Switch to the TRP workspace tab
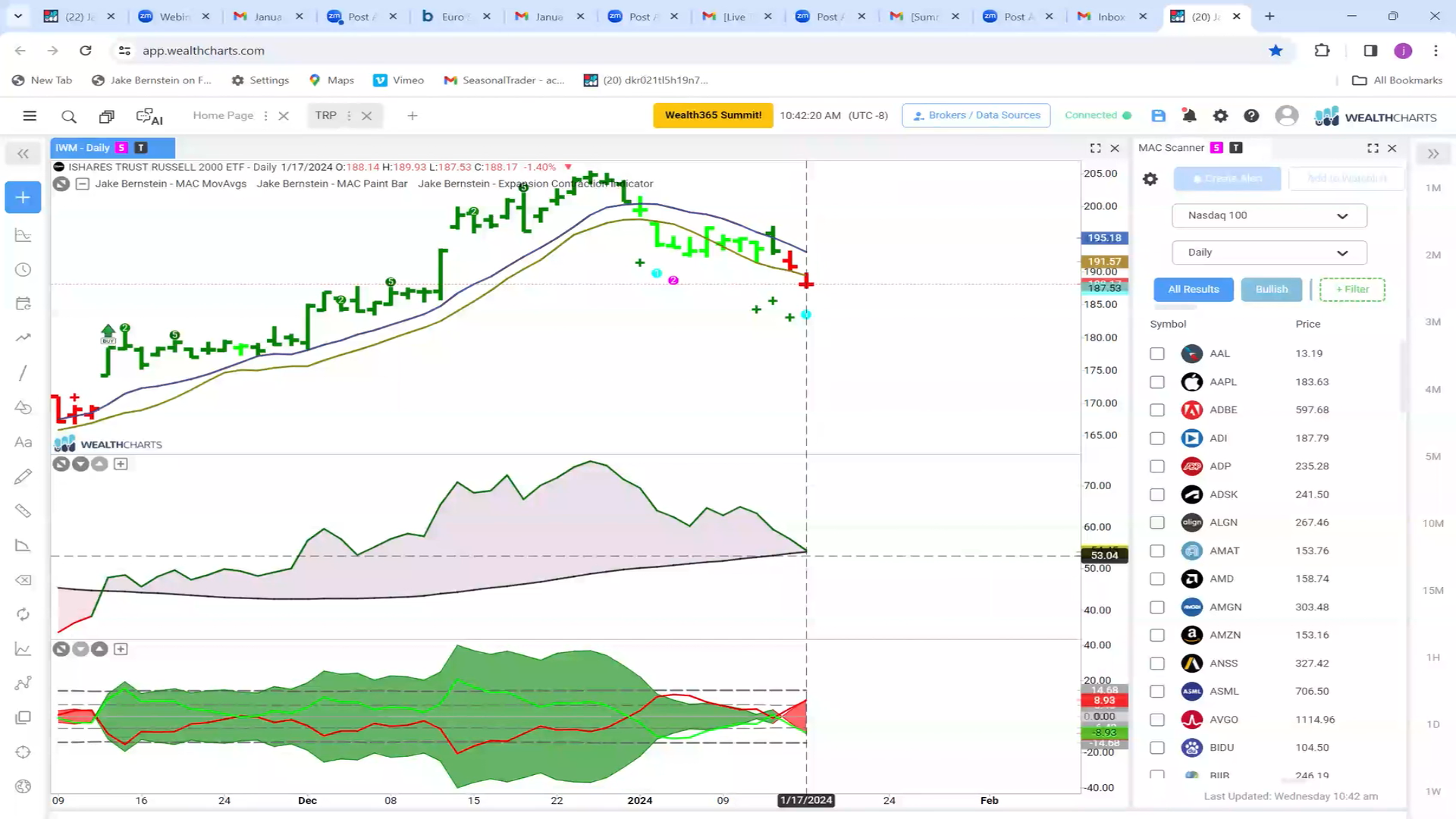 pyautogui.click(x=326, y=115)
